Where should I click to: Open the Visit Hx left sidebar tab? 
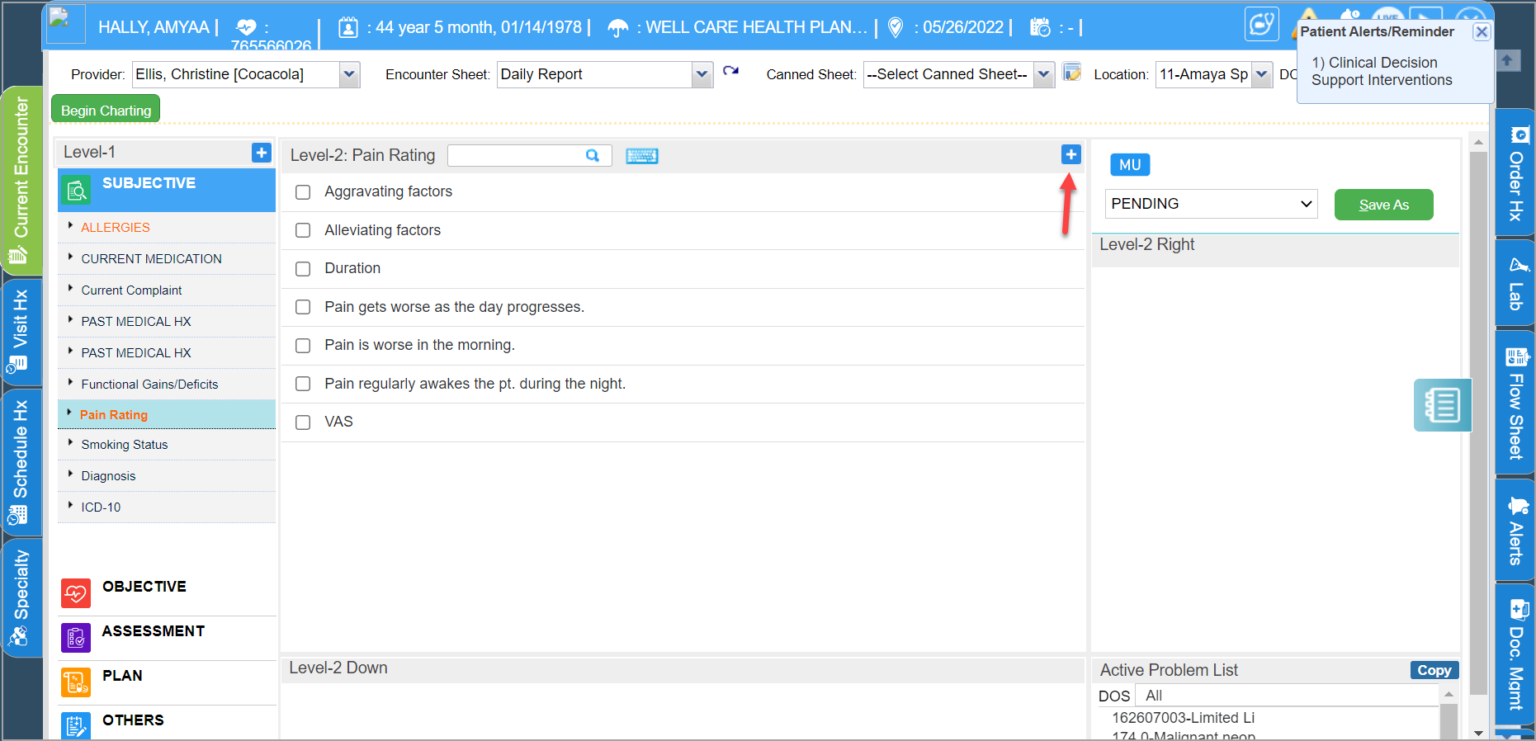tap(22, 330)
